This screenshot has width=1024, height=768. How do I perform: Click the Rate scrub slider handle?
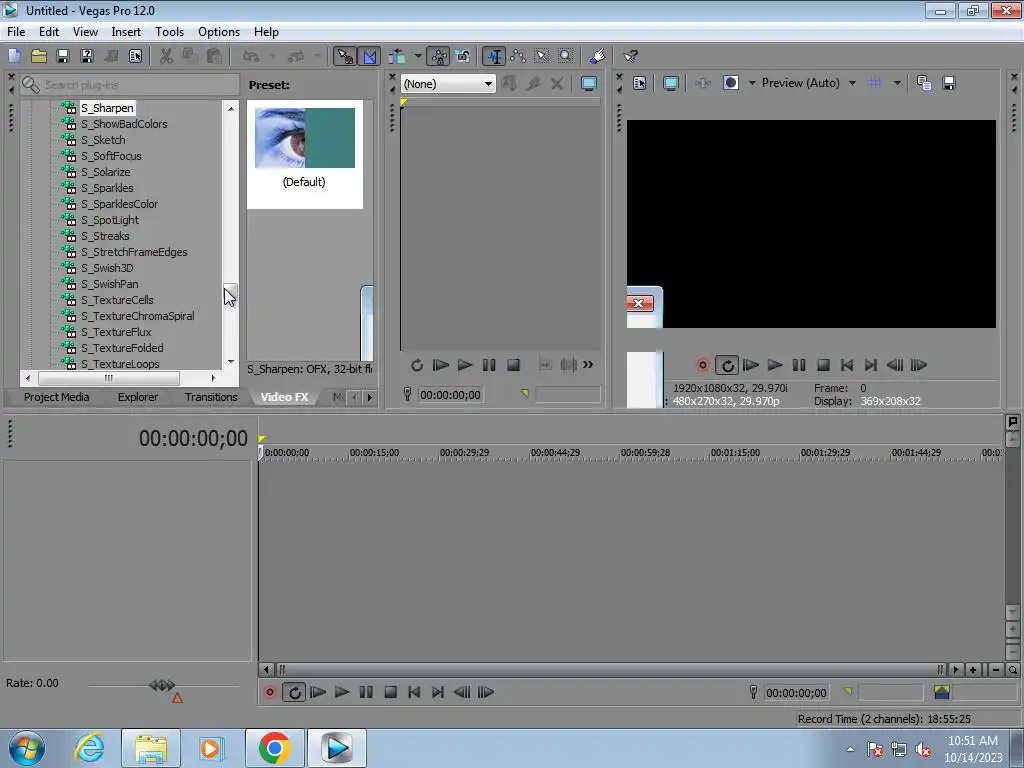162,684
